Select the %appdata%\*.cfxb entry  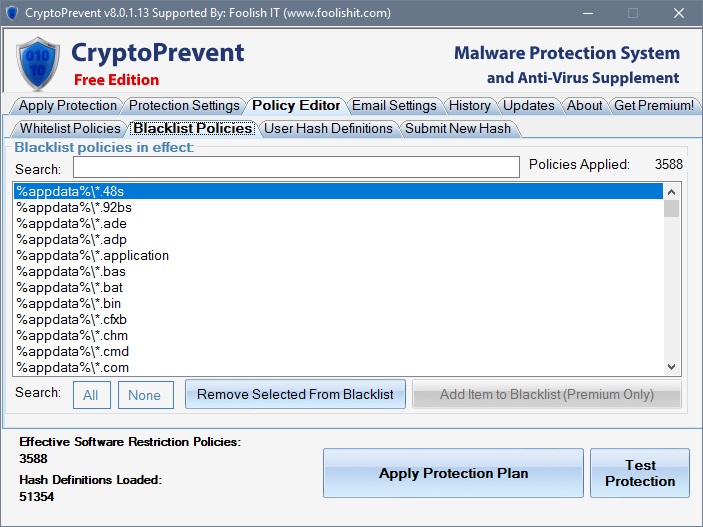click(x=338, y=319)
